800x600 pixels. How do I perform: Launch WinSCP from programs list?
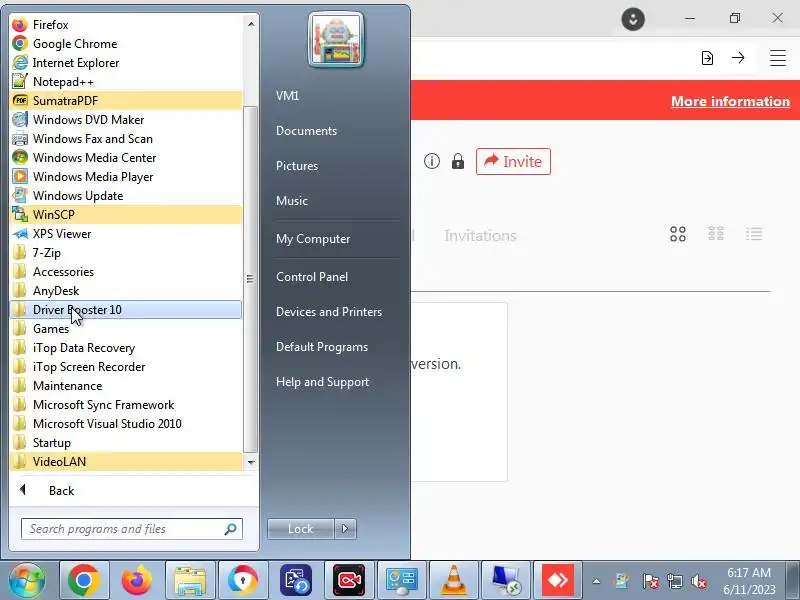click(x=126, y=214)
